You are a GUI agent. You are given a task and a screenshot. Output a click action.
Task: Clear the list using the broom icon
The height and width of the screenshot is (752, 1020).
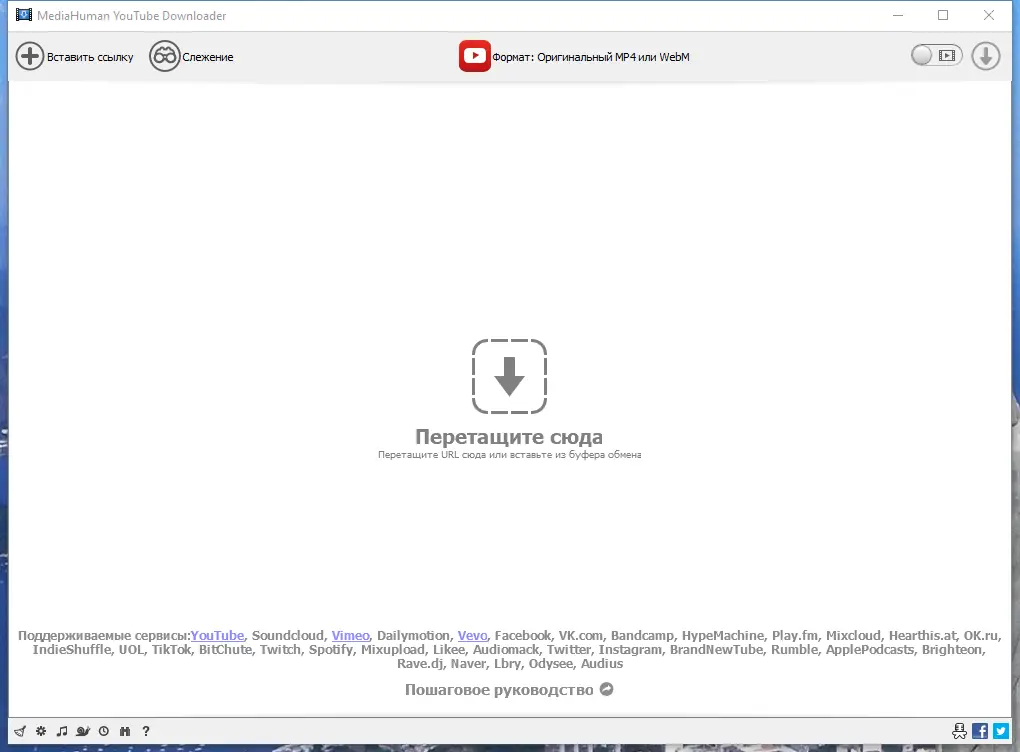[20, 731]
